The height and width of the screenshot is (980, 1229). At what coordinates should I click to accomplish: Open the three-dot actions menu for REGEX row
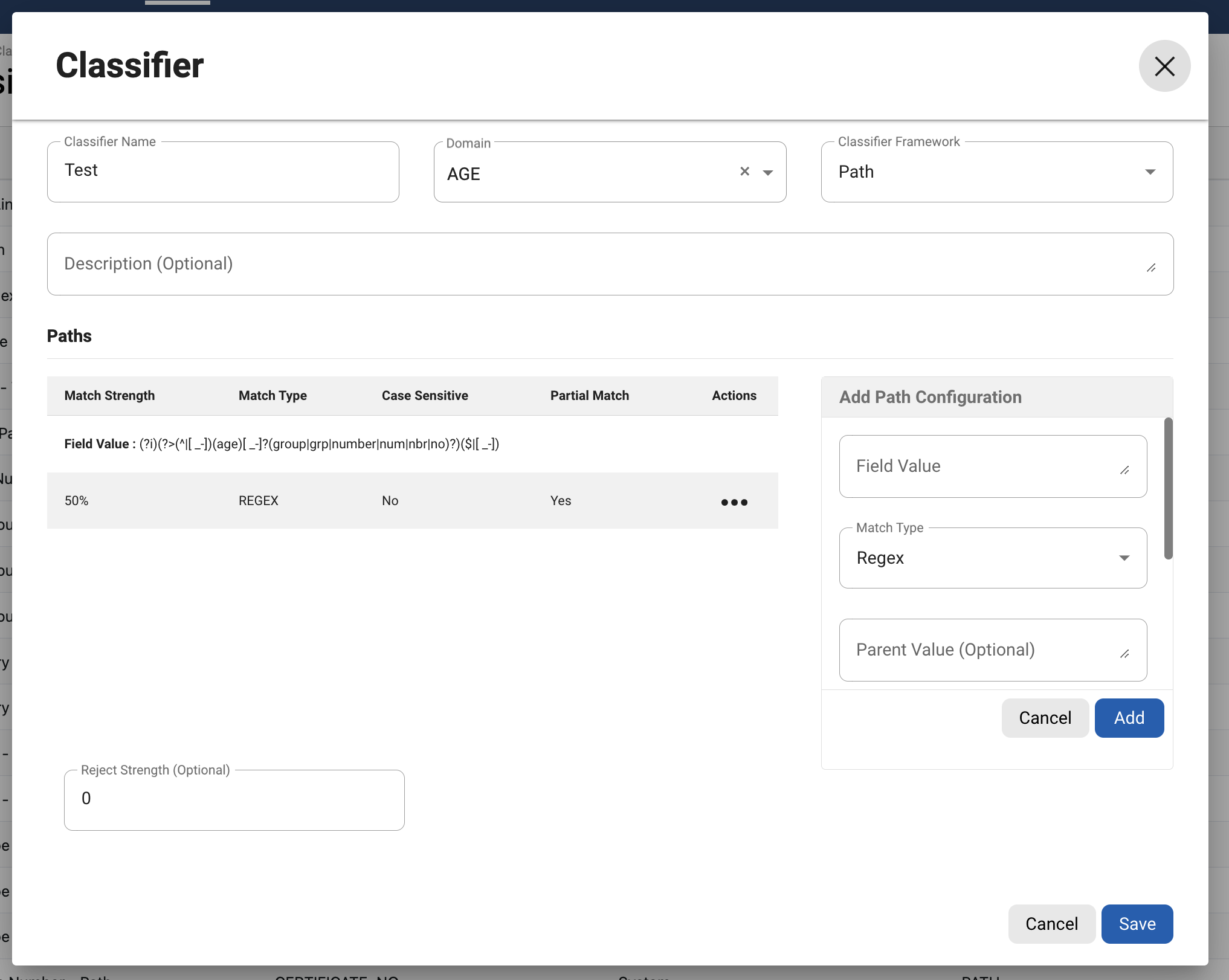[x=734, y=502]
